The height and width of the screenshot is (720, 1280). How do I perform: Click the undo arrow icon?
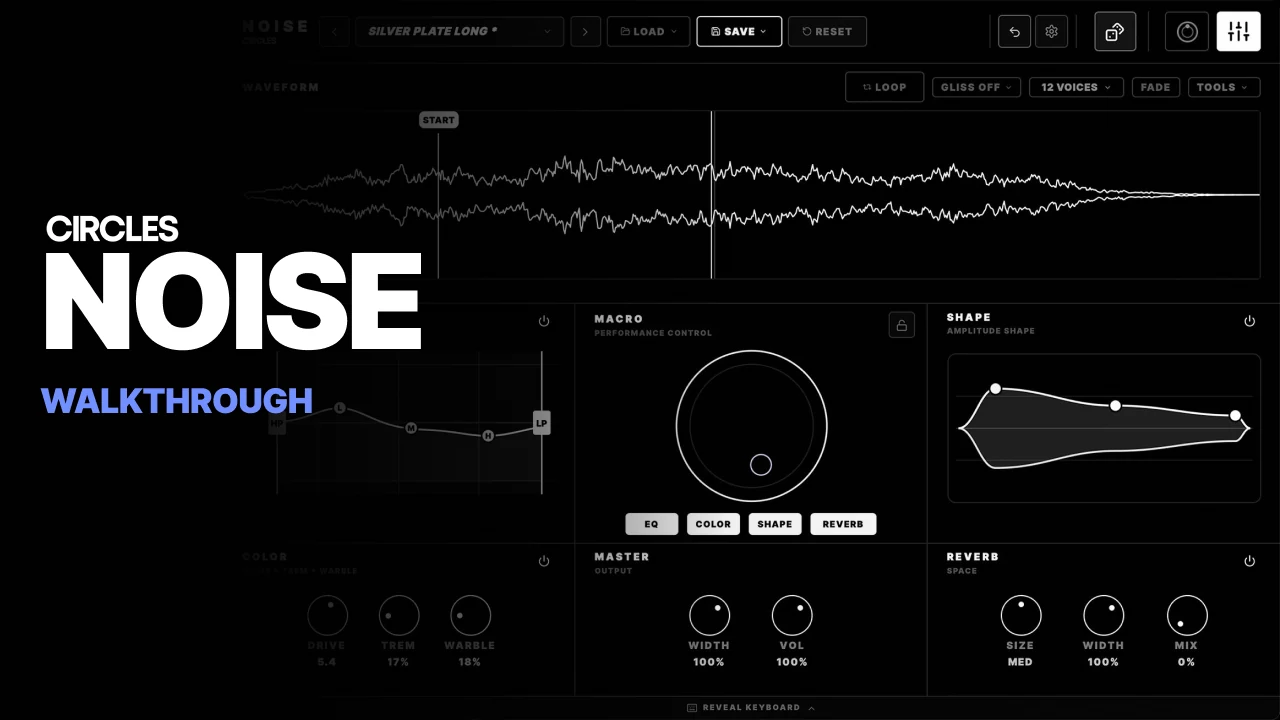1014,31
